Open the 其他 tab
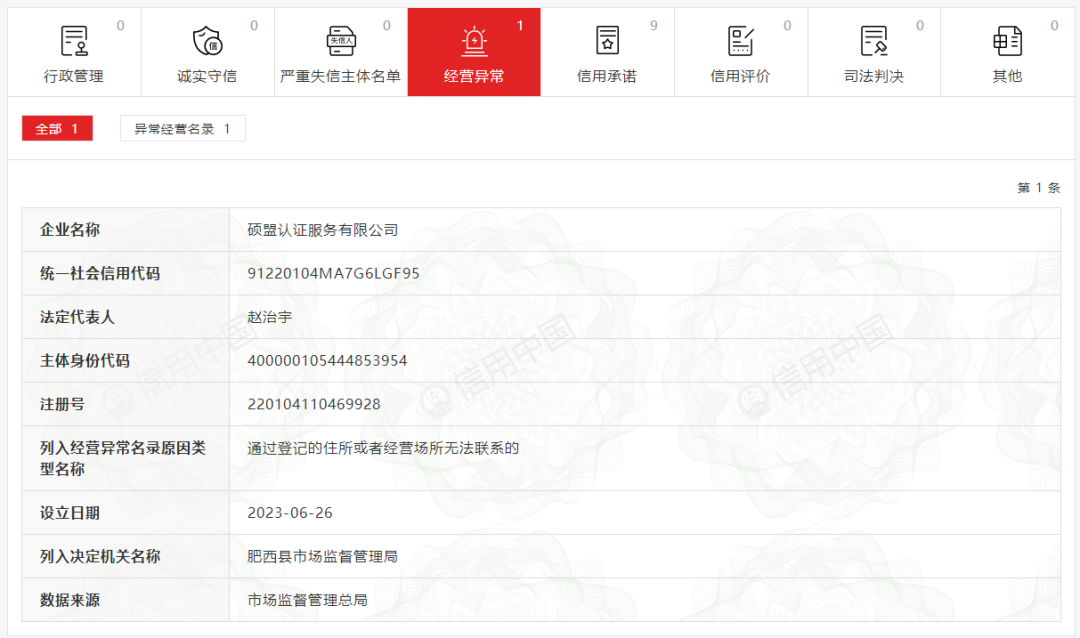 (x=1006, y=52)
